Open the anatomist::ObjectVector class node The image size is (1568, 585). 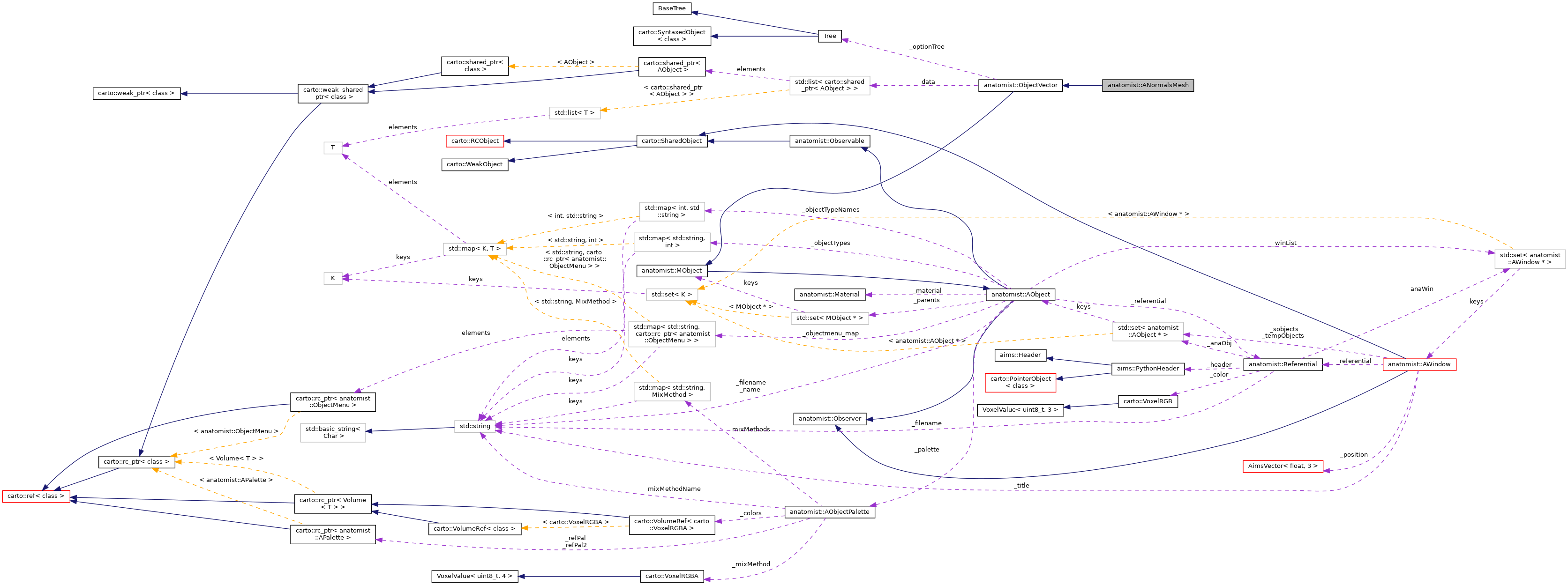click(1020, 86)
